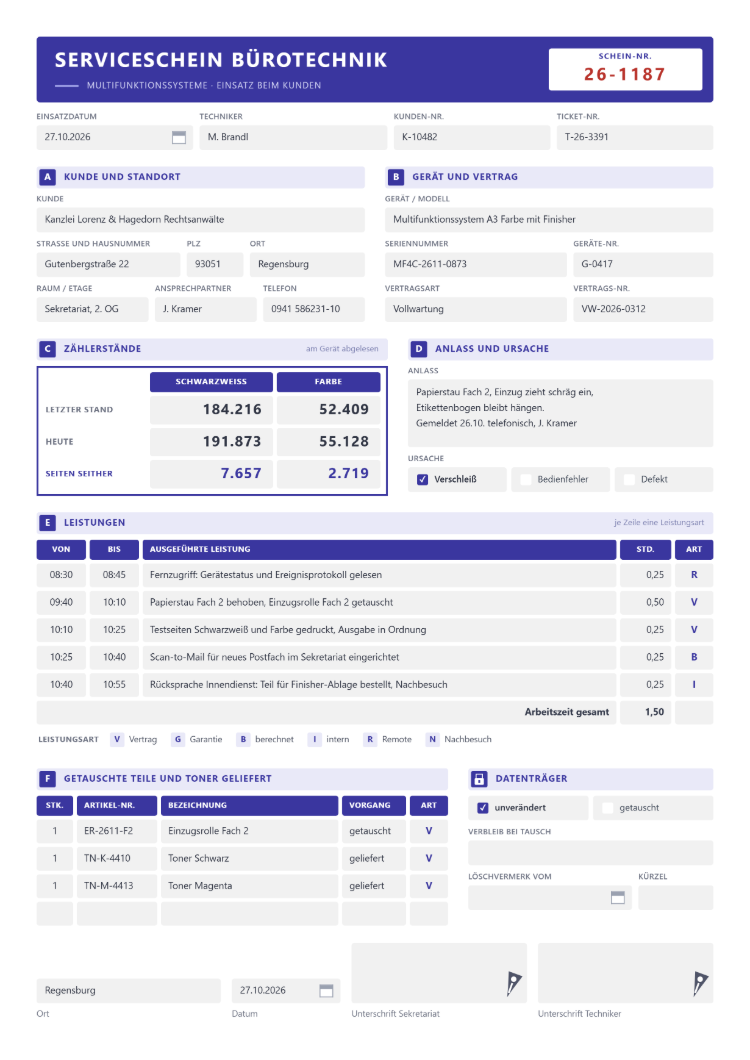Click the Ticket-Nr. field T-26-3391

634,137
